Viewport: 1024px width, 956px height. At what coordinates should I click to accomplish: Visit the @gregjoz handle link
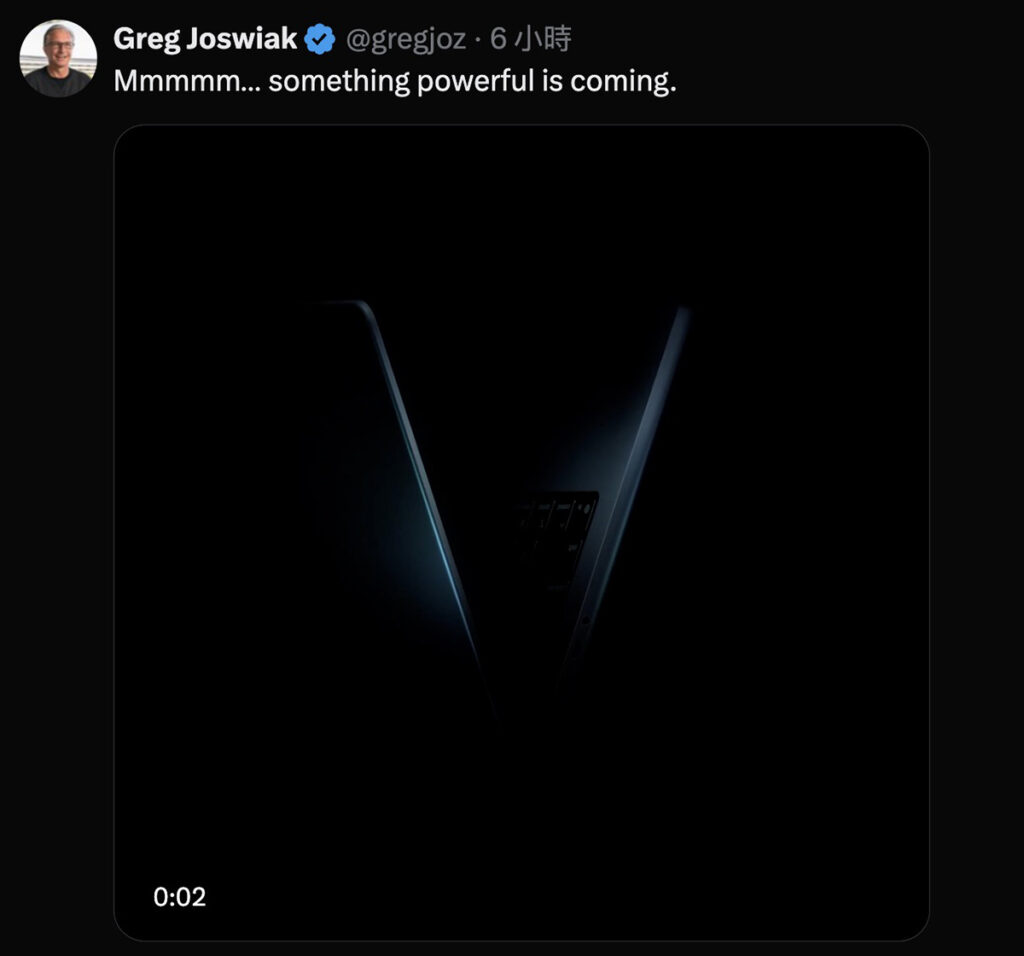coord(405,40)
